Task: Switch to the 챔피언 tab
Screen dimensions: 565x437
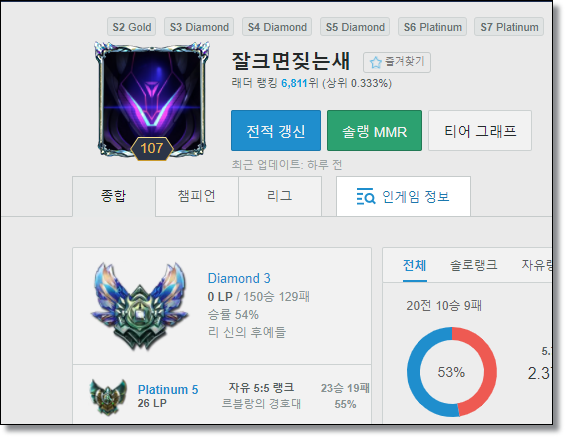Action: click(x=197, y=196)
